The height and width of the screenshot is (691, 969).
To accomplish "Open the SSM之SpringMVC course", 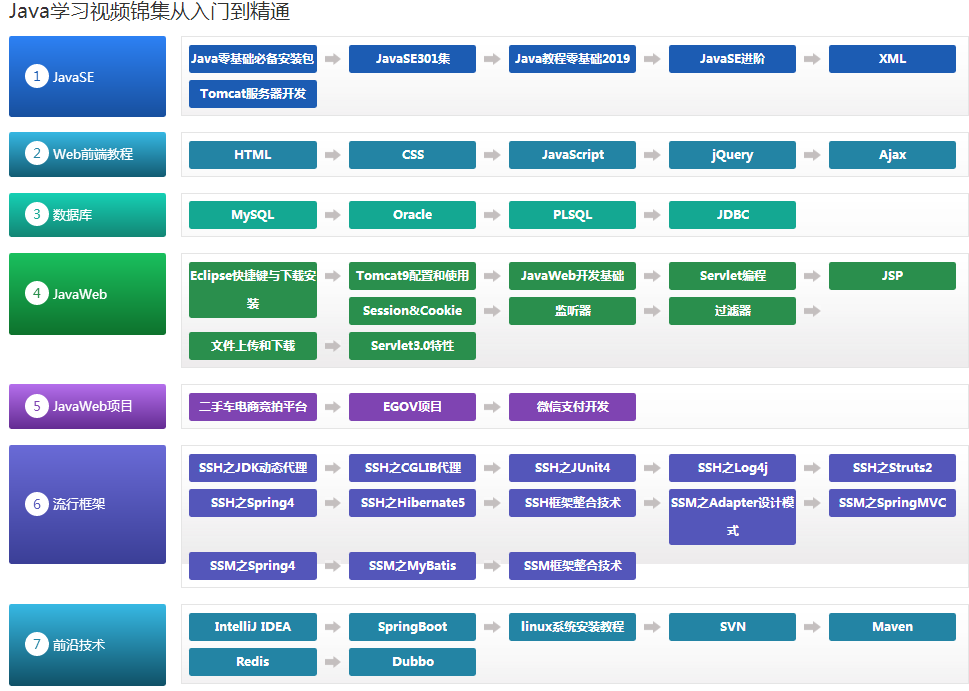I will (x=892, y=503).
